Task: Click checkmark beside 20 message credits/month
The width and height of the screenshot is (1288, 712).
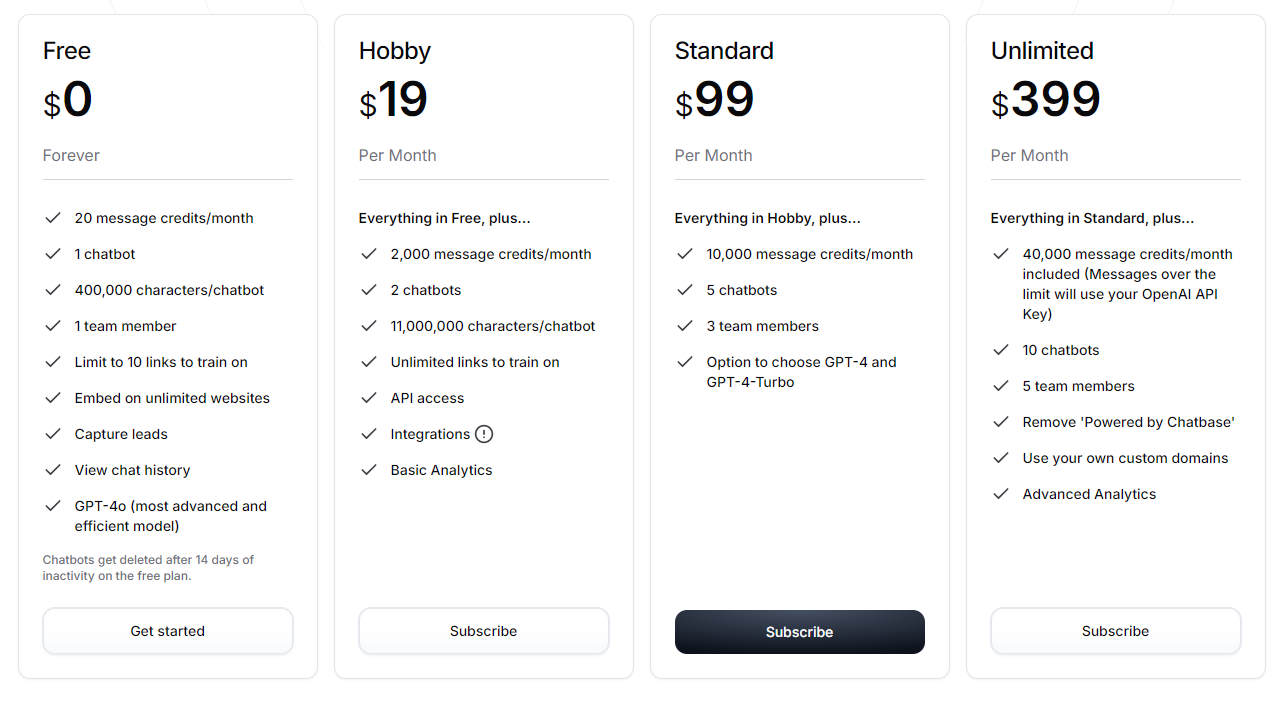Action: pos(53,218)
